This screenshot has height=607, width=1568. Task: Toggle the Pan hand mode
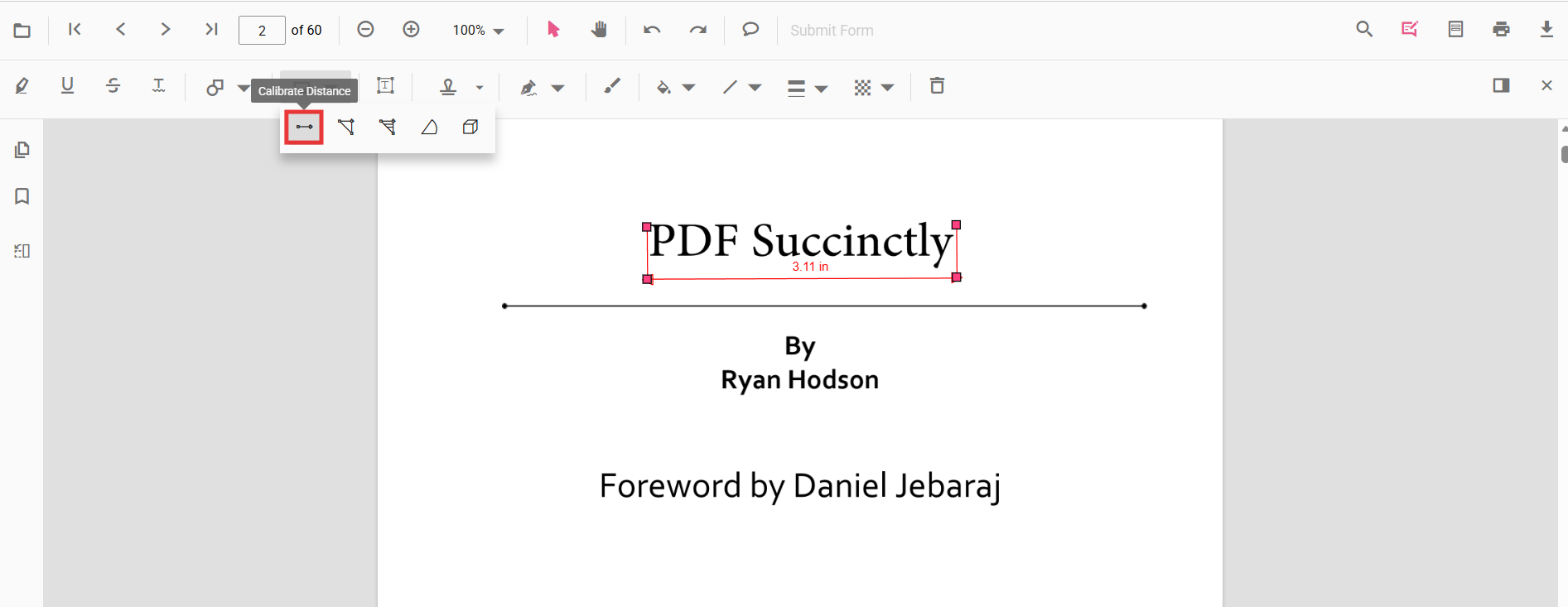(599, 30)
